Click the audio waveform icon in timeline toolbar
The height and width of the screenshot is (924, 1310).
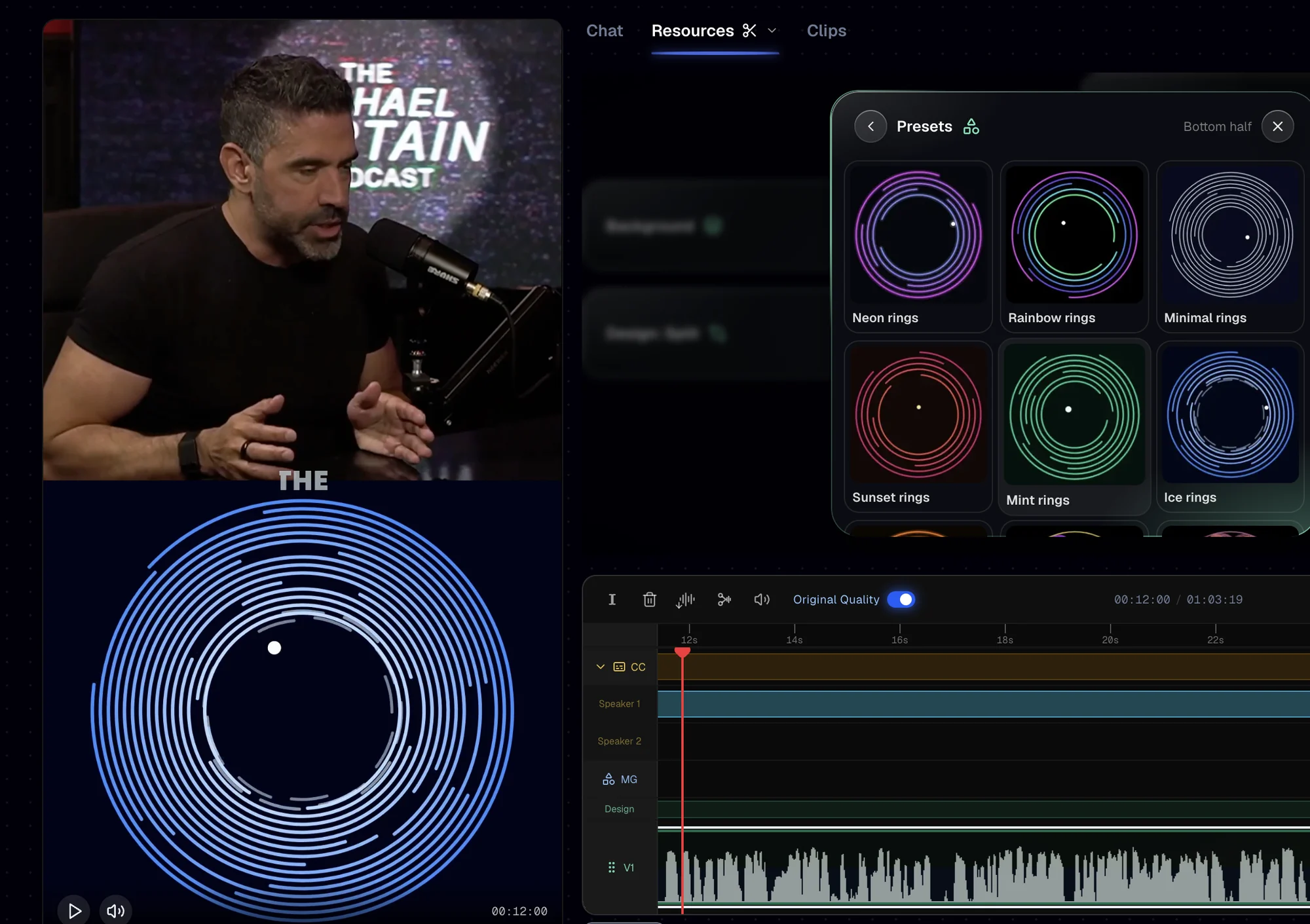tap(686, 599)
